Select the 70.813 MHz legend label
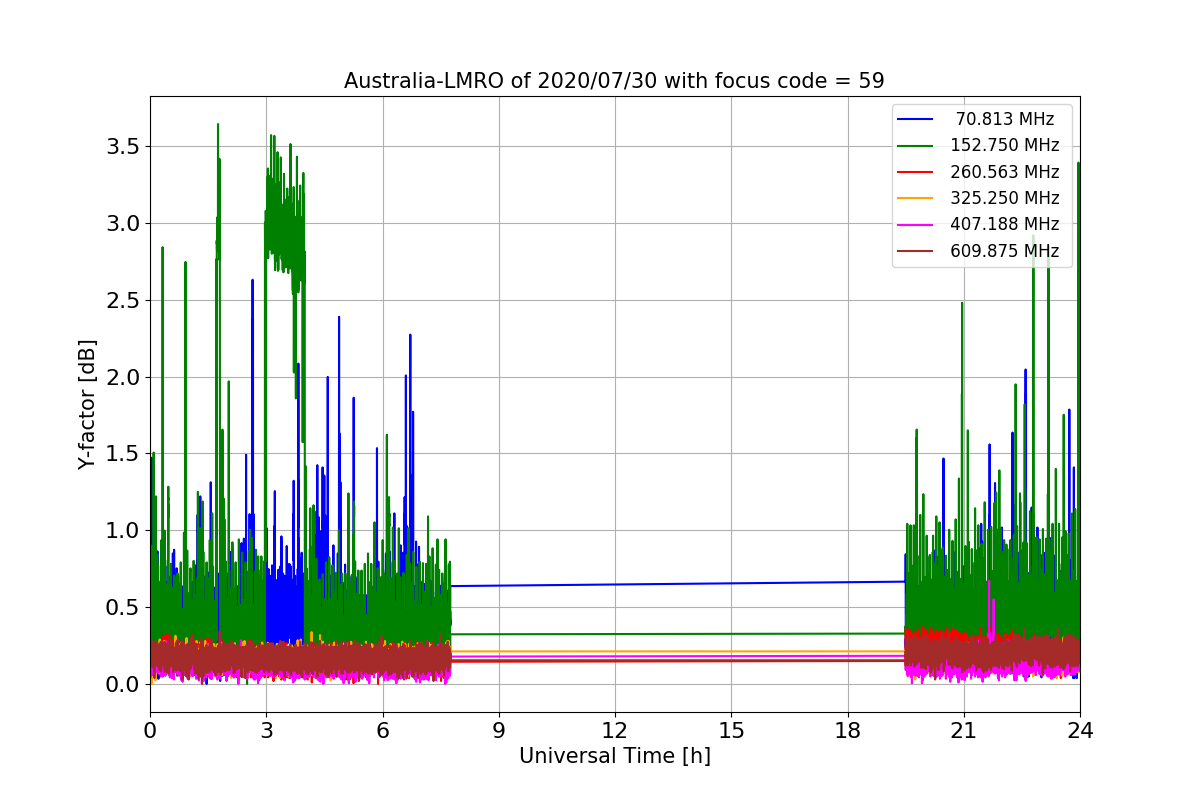This screenshot has height=800, width=1200. pyautogui.click(x=1005, y=119)
